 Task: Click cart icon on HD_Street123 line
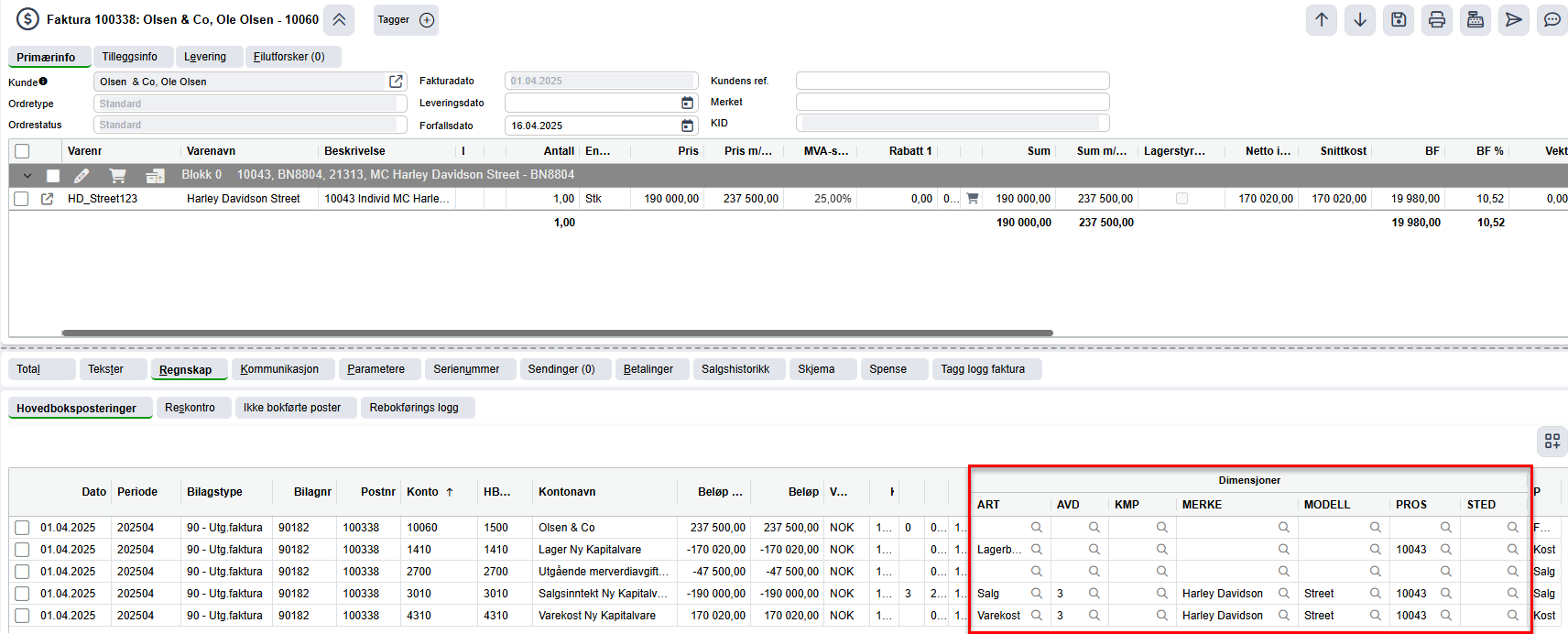[x=973, y=198]
